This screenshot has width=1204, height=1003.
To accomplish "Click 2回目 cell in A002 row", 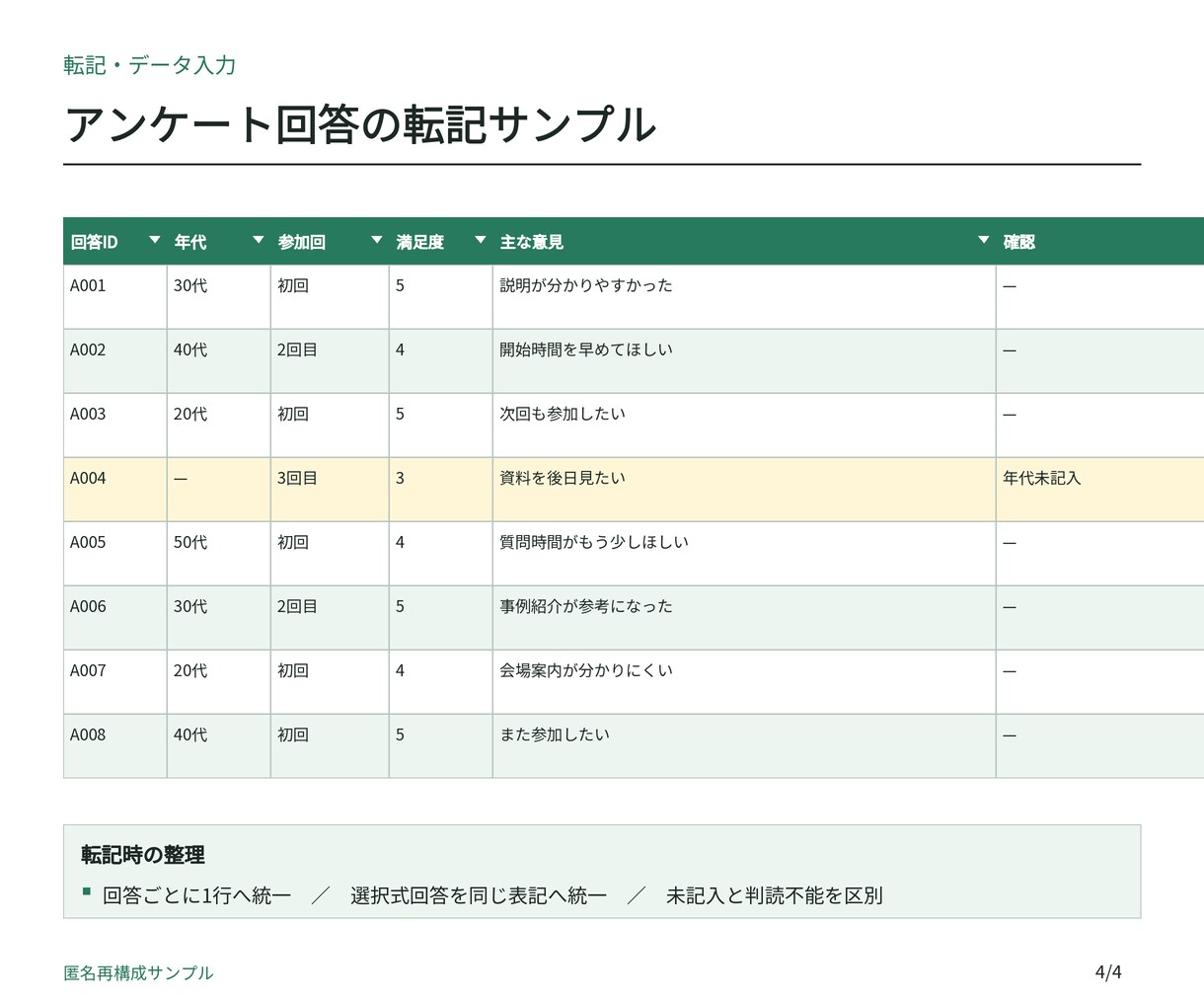I will coord(330,361).
